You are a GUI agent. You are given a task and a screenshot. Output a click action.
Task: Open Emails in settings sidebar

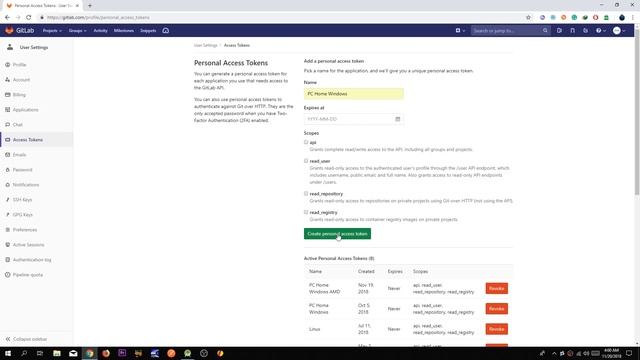(19, 155)
